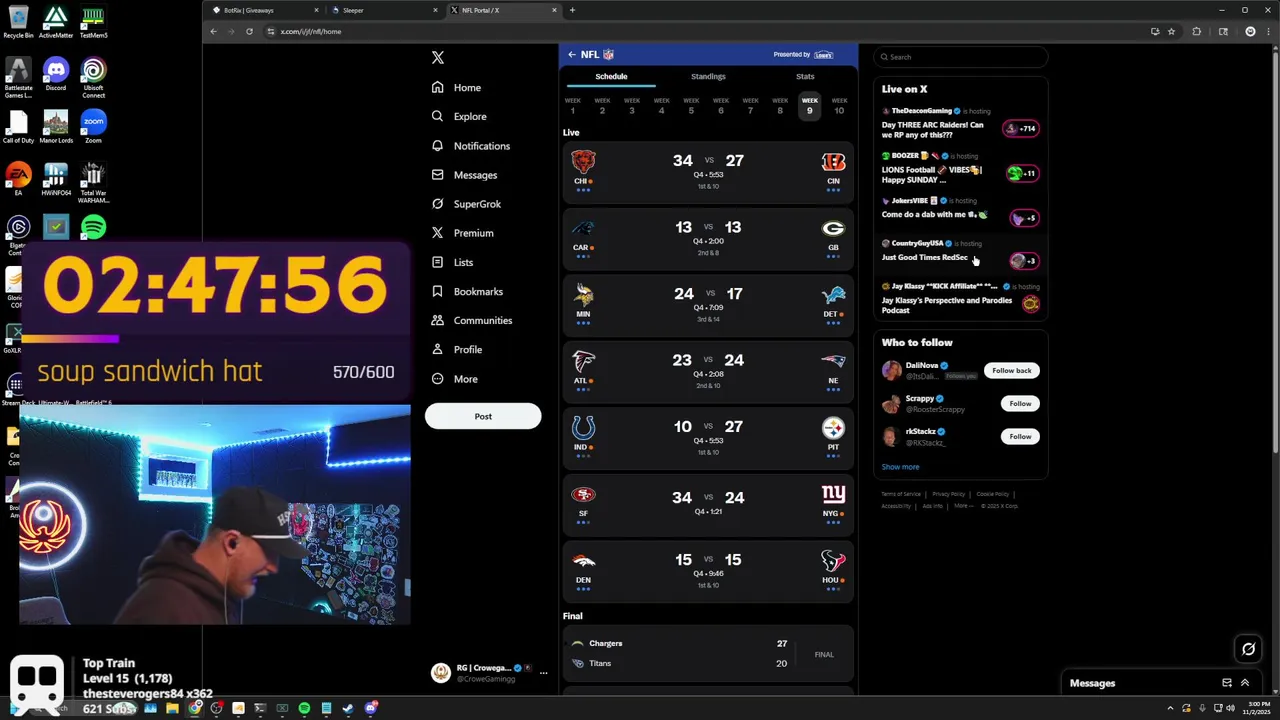Click the Steam icon in the taskbar
Image resolution: width=1280 pixels, height=720 pixels.
tap(348, 709)
